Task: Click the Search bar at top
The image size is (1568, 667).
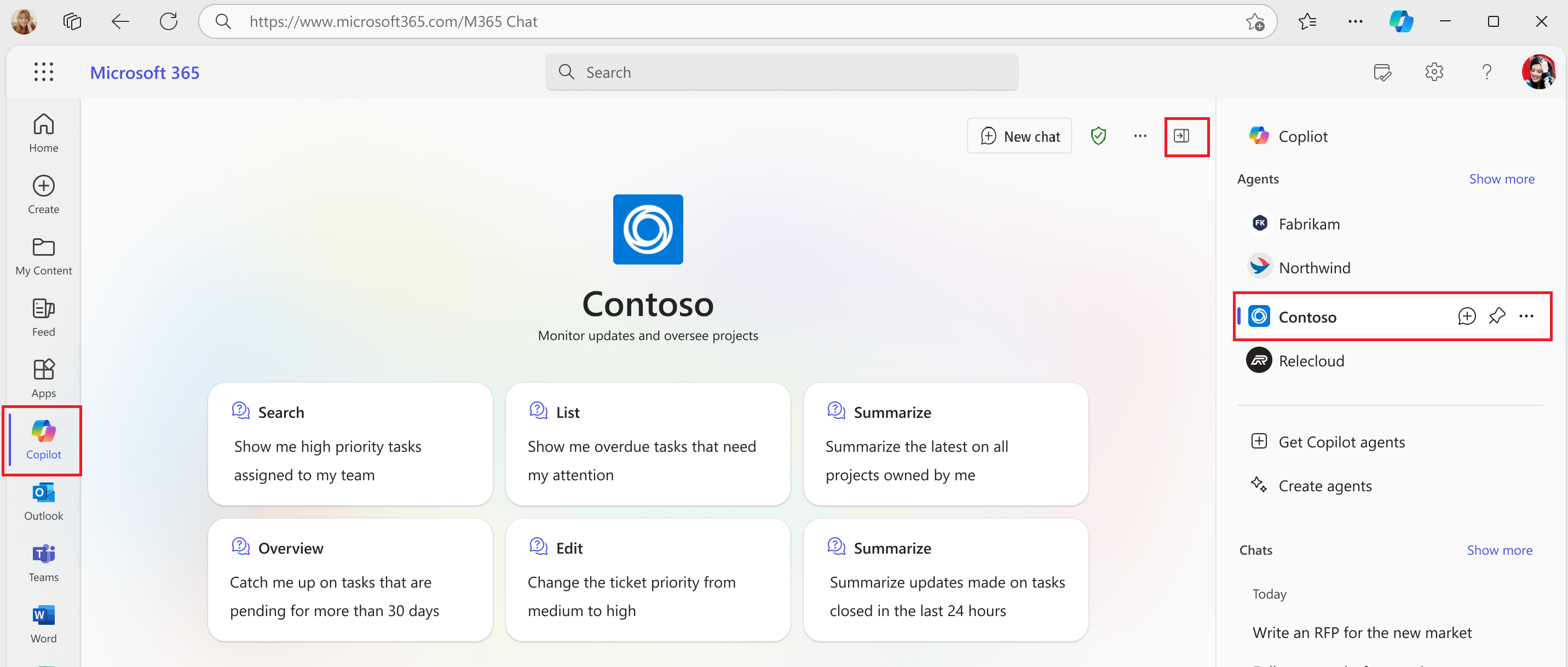Action: [x=783, y=71]
